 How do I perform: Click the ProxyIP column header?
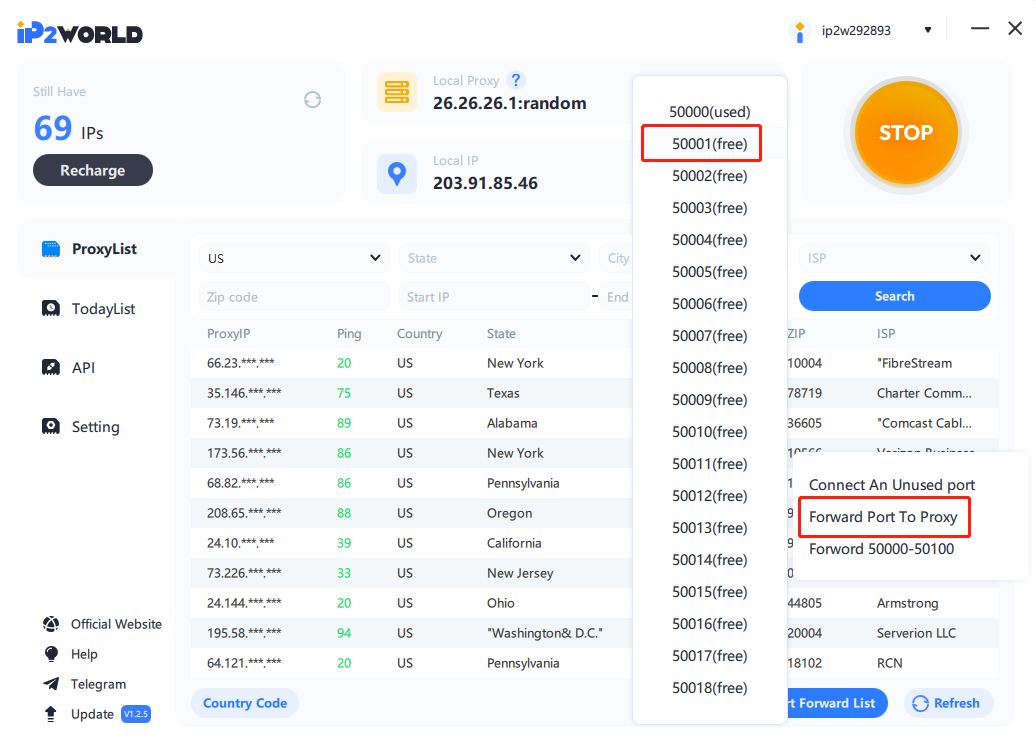pyautogui.click(x=229, y=334)
